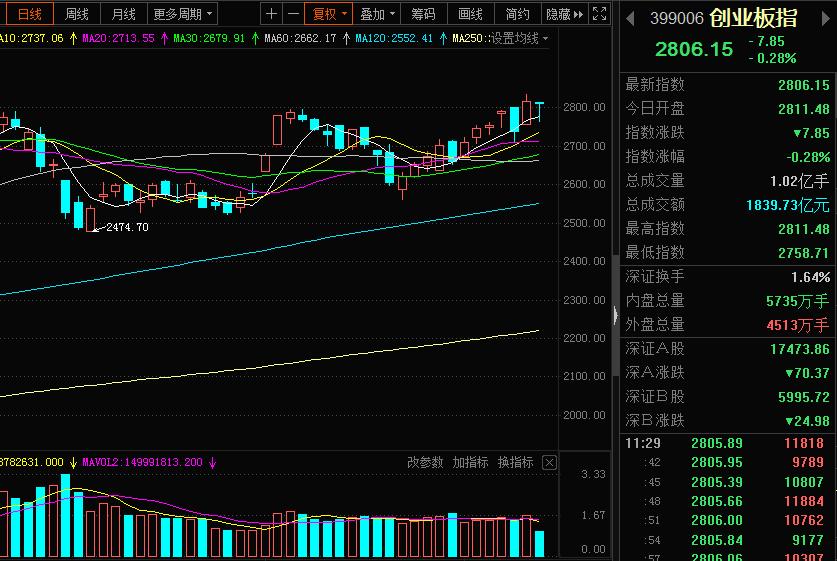Click the 深证A股 value 17473.86
This screenshot has height=561, width=837.
pyautogui.click(x=800, y=349)
